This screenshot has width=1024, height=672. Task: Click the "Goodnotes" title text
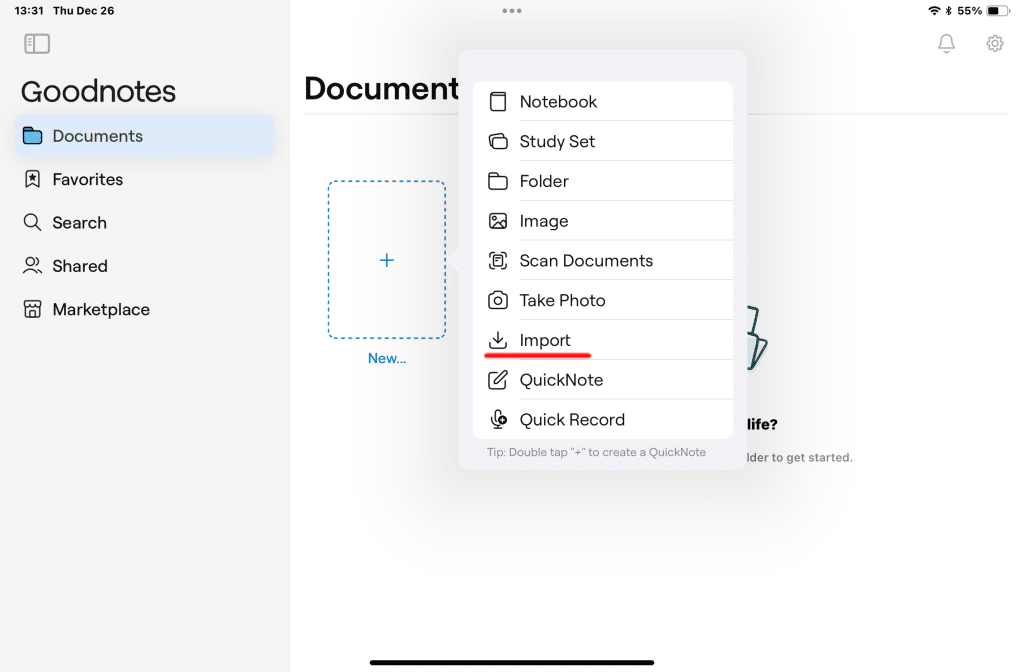tap(99, 91)
